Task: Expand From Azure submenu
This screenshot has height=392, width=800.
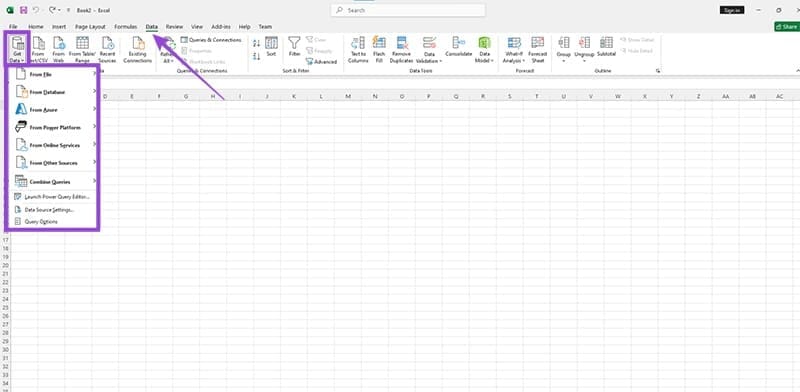Action: coord(56,110)
